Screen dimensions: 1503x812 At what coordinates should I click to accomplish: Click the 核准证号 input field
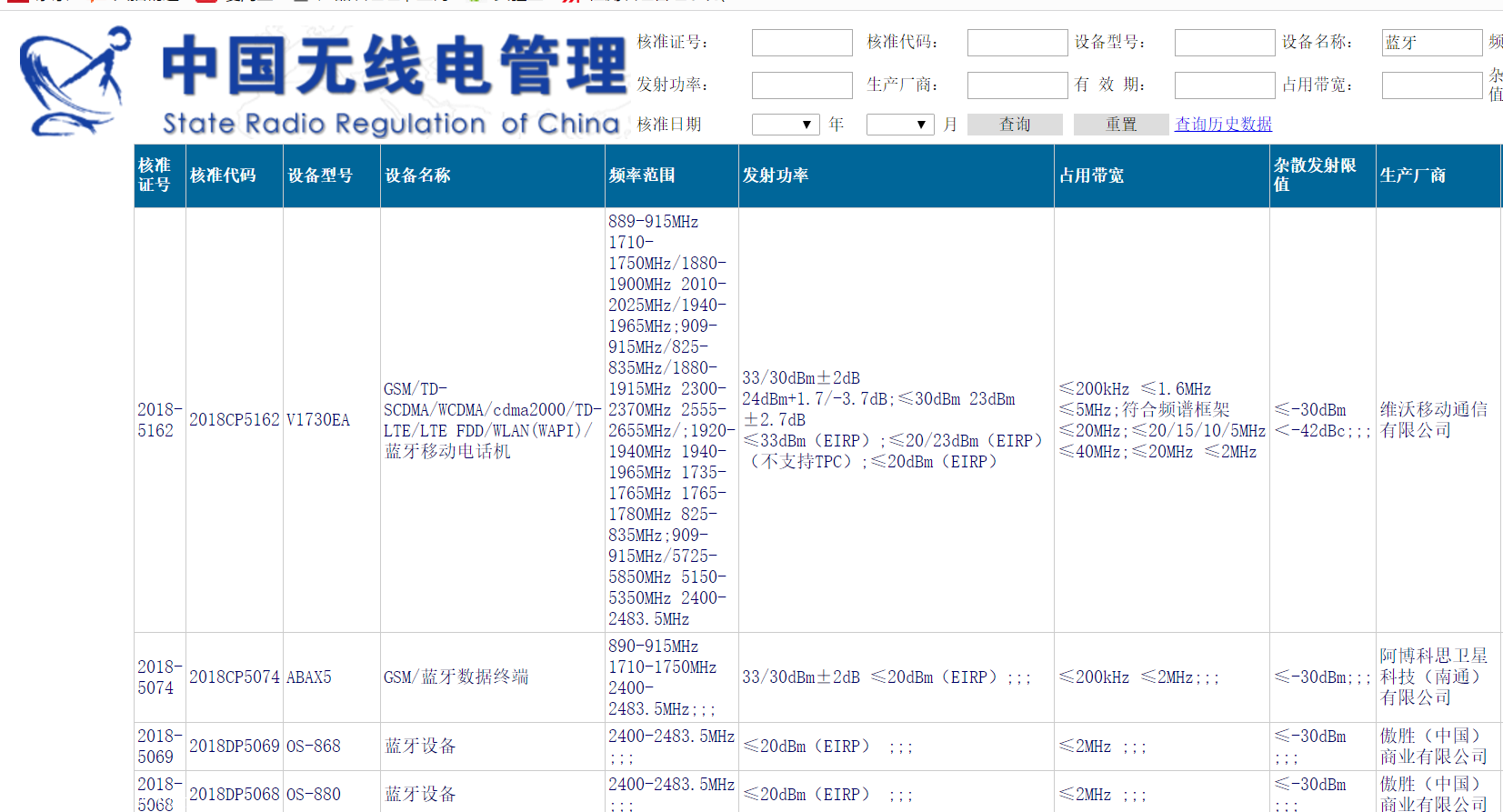[x=802, y=43]
